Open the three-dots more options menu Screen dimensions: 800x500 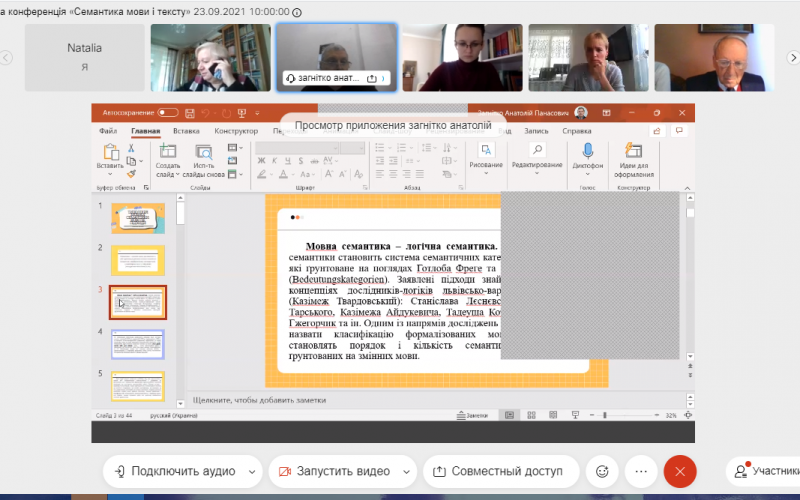point(641,470)
